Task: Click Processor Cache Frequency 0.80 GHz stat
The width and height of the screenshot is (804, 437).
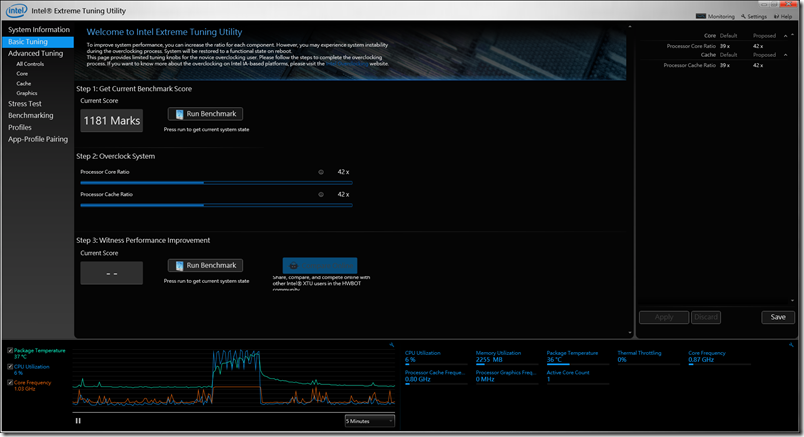Action: click(x=436, y=376)
